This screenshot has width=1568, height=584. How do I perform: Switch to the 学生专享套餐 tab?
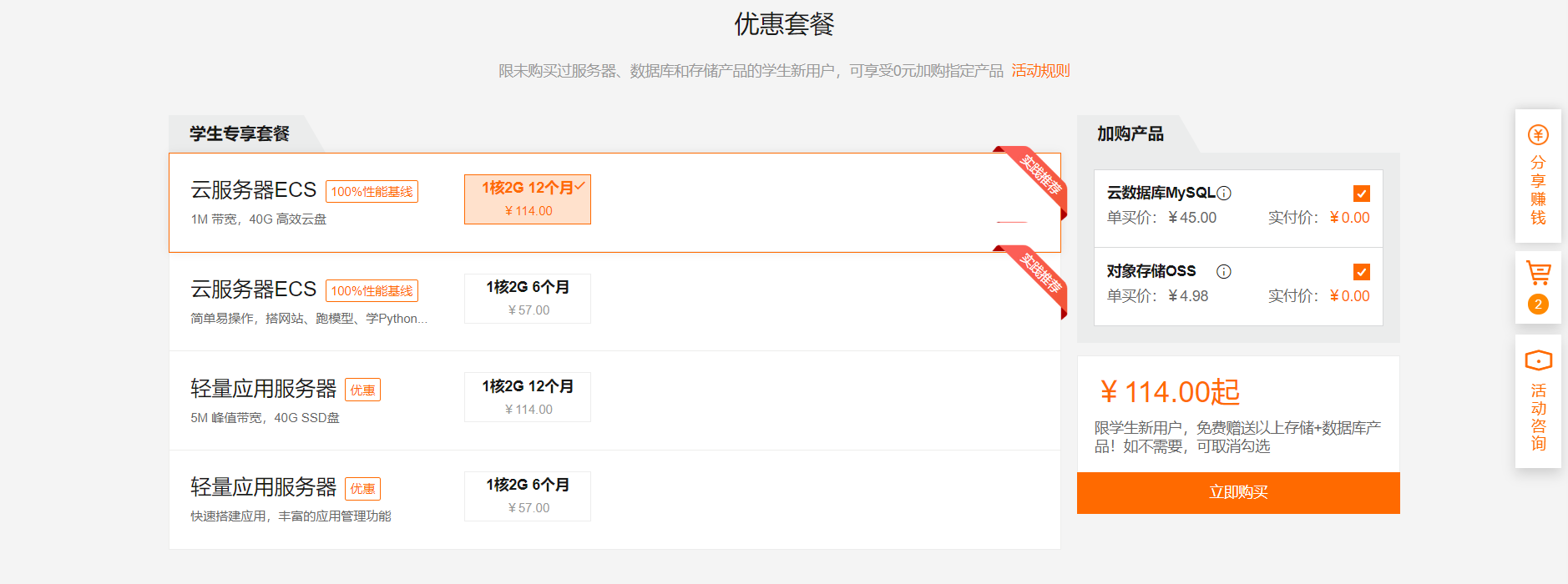coord(240,134)
